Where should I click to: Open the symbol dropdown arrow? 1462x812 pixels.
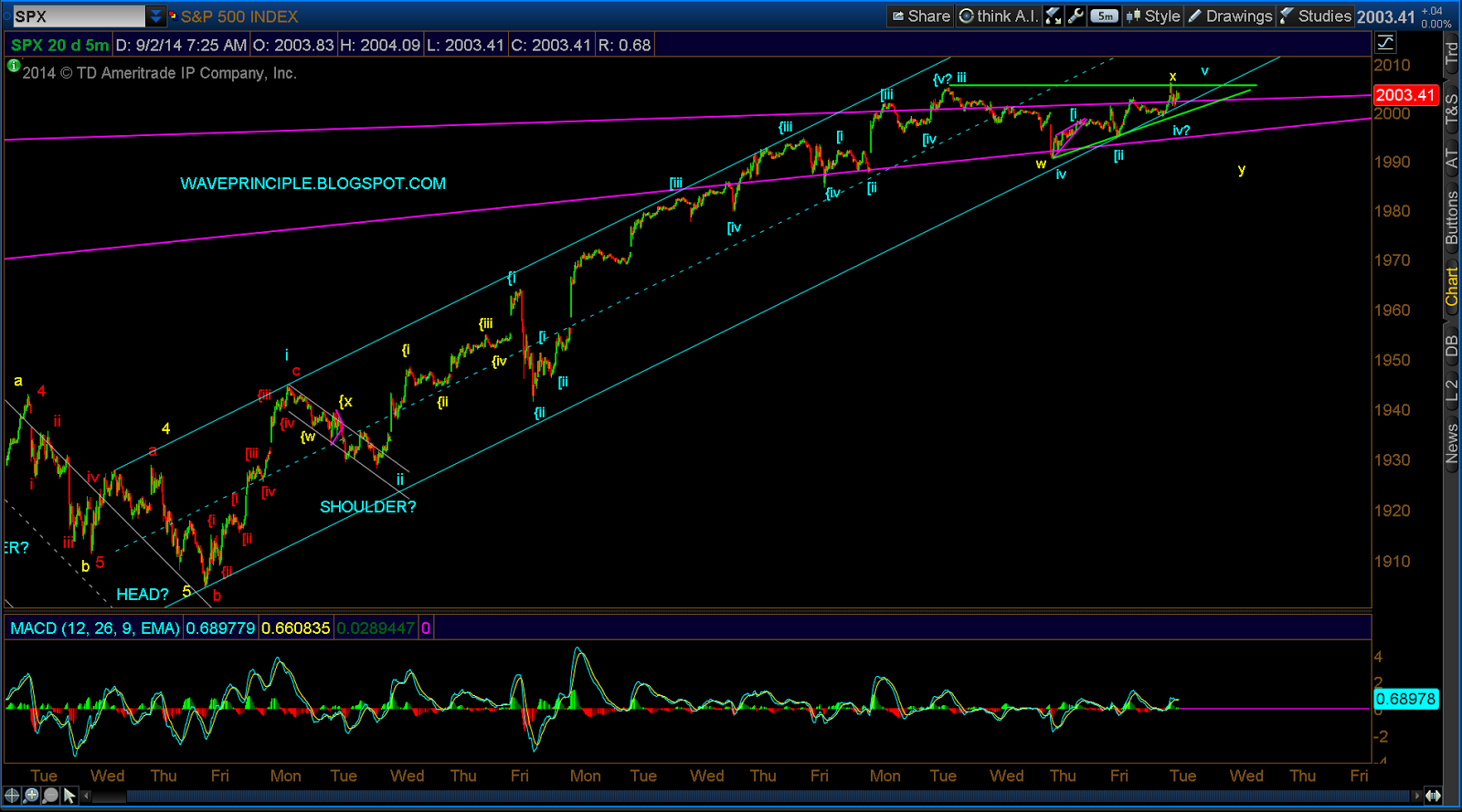click(156, 16)
